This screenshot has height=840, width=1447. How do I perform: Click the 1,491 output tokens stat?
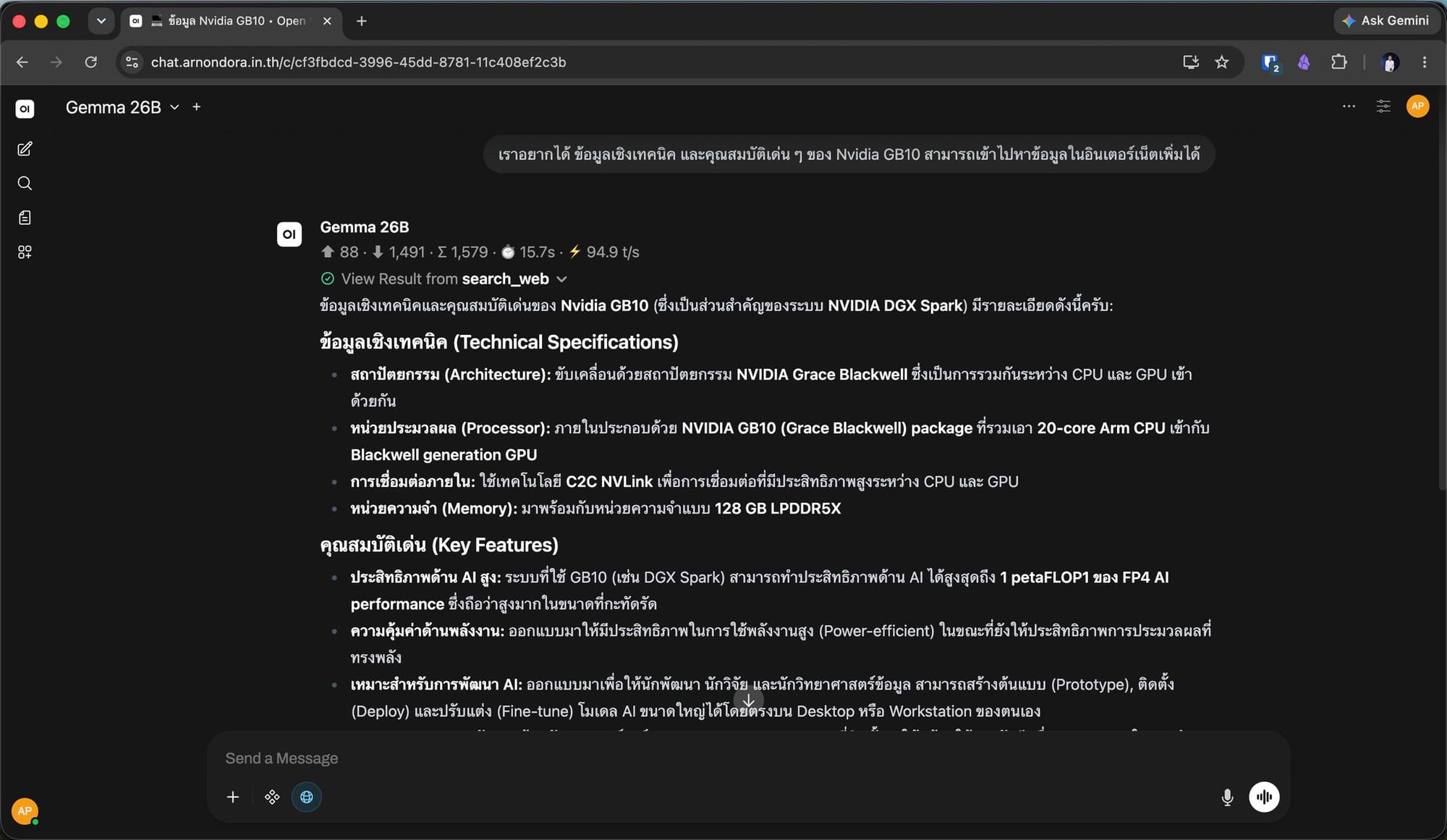point(399,252)
